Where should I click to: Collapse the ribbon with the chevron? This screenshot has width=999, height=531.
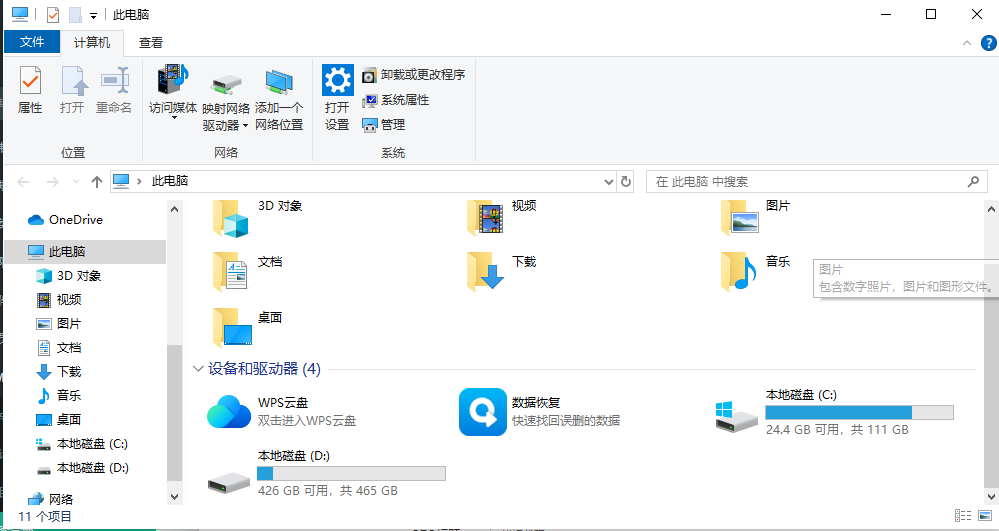point(967,43)
